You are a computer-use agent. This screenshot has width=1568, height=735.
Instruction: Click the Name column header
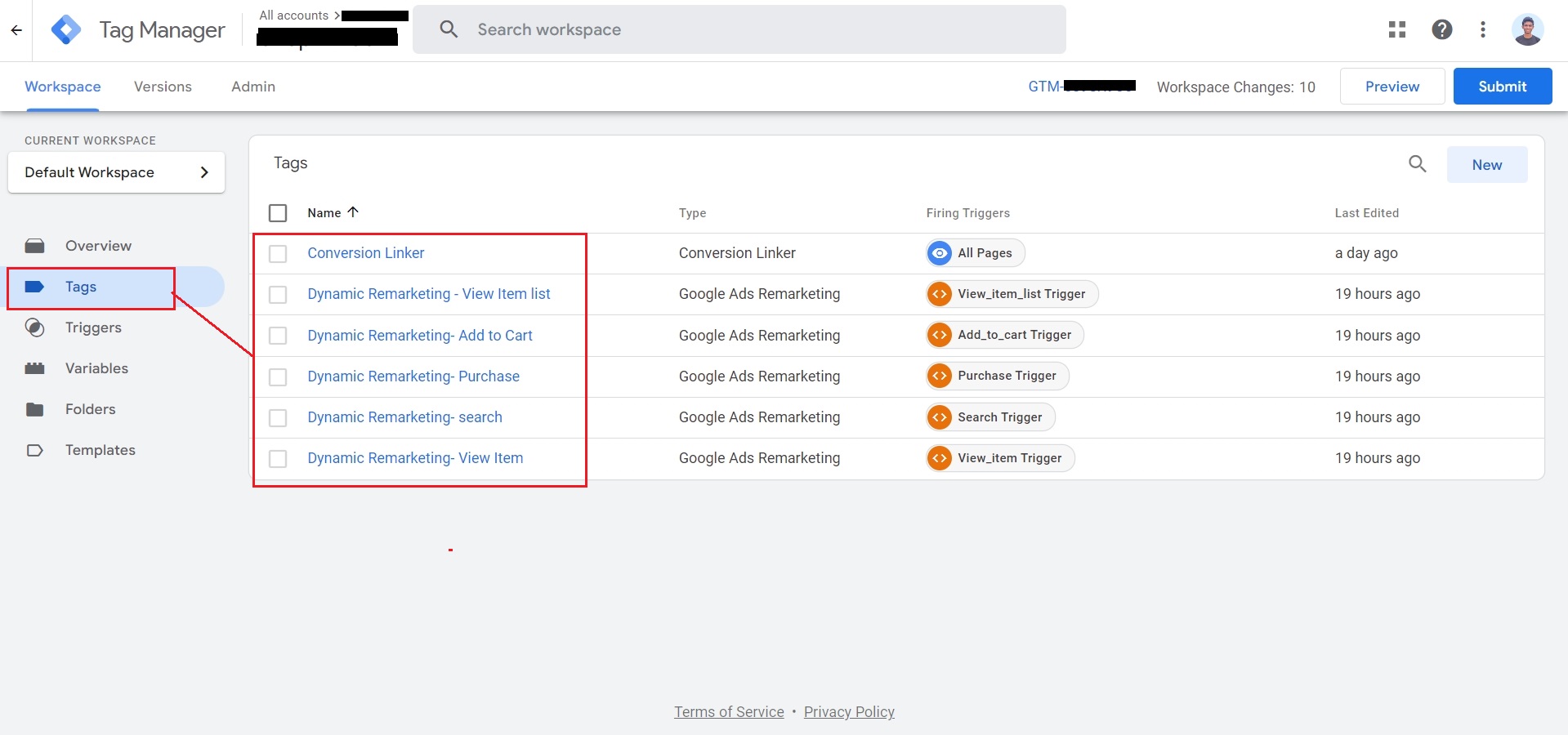[324, 213]
